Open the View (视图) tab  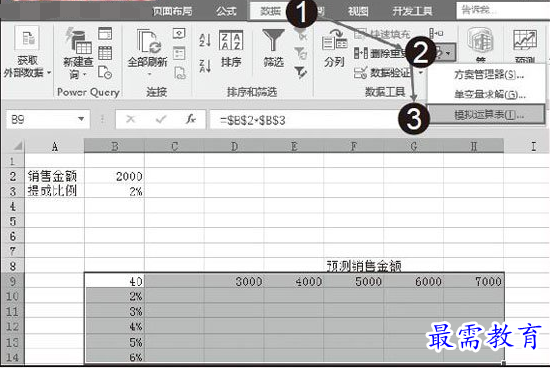(358, 12)
